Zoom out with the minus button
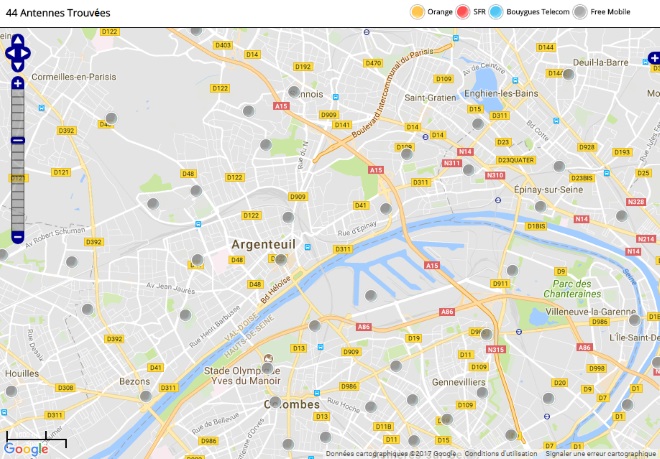 pos(18,237)
